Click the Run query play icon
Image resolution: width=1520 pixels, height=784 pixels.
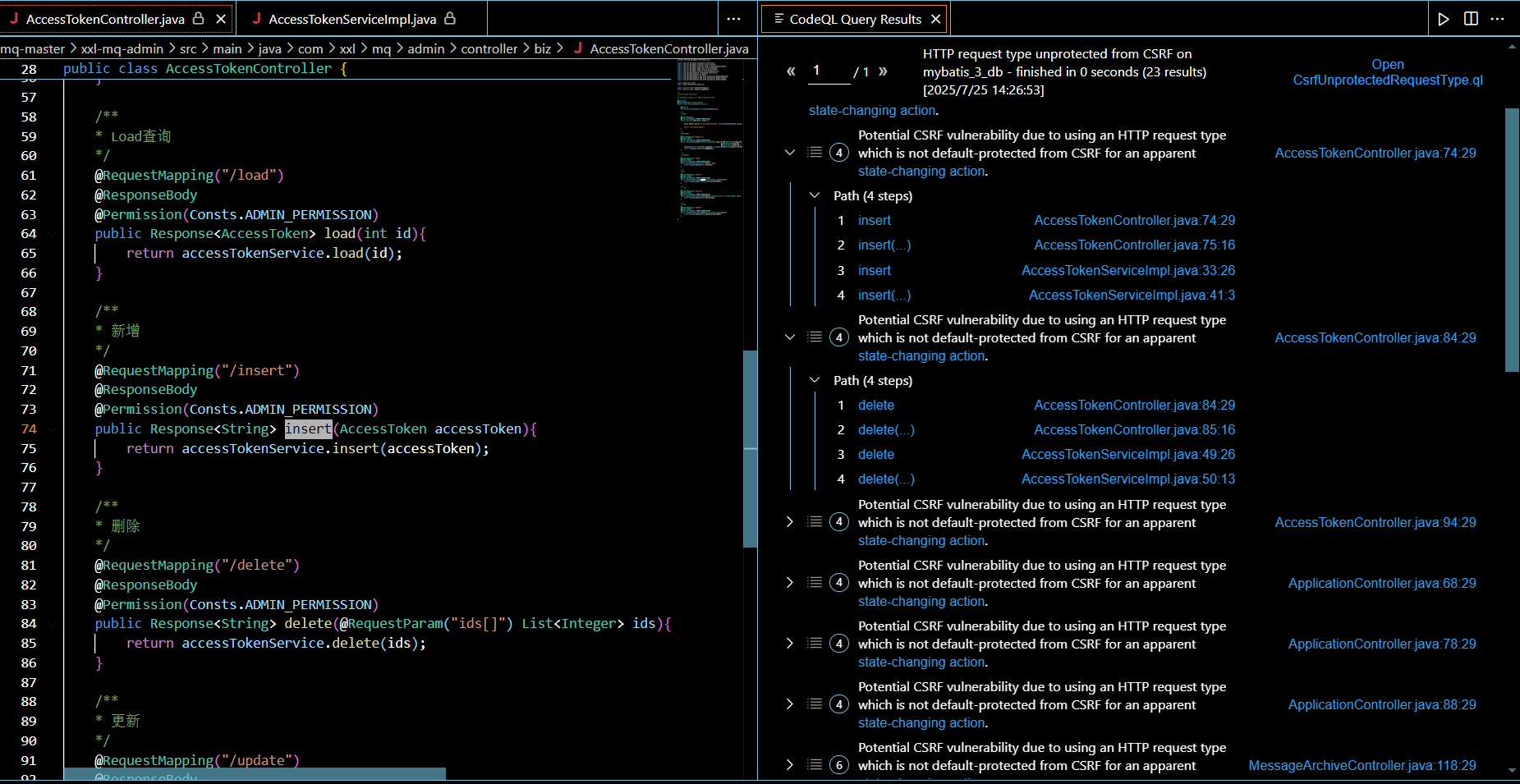(x=1444, y=19)
